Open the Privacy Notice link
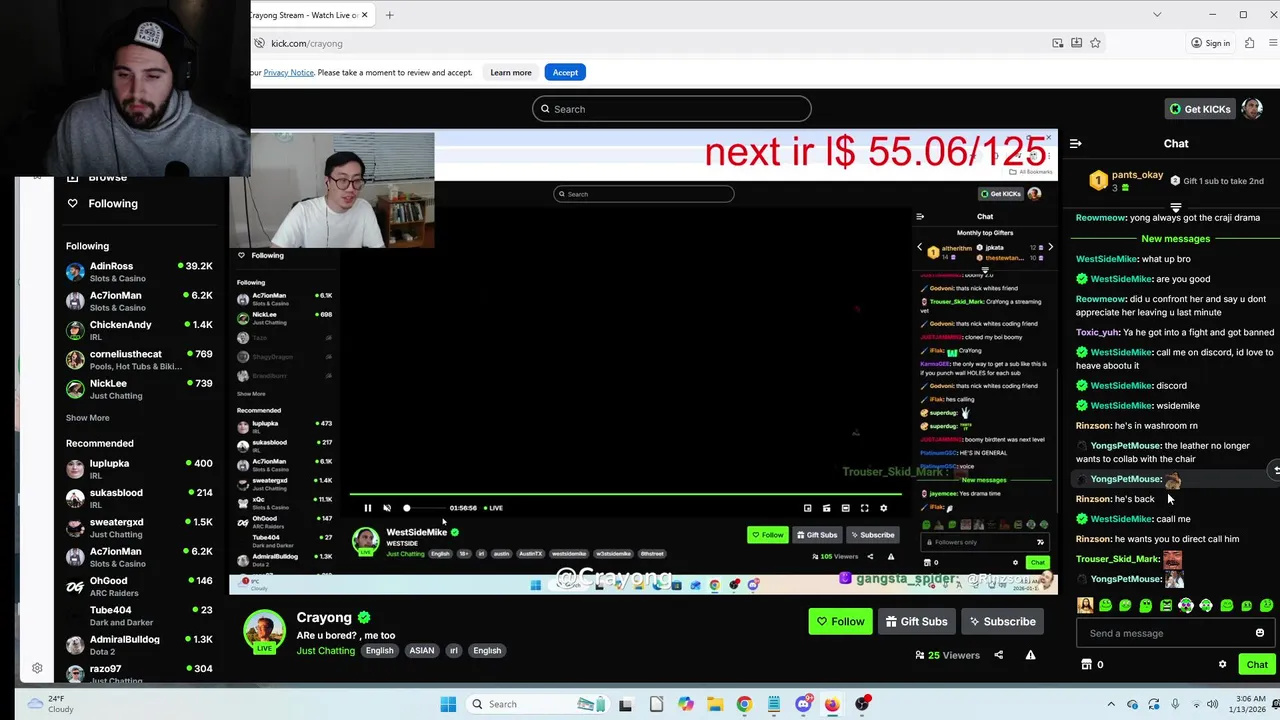 tap(289, 72)
